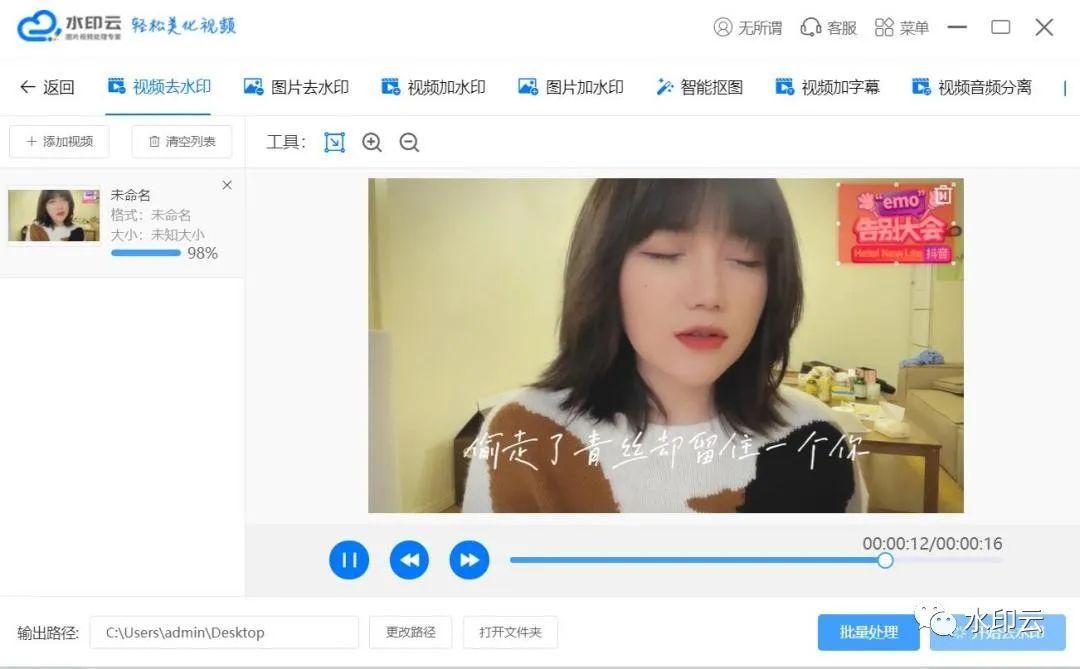
Task: Select the watermark selection box tool
Action: pyautogui.click(x=333, y=142)
